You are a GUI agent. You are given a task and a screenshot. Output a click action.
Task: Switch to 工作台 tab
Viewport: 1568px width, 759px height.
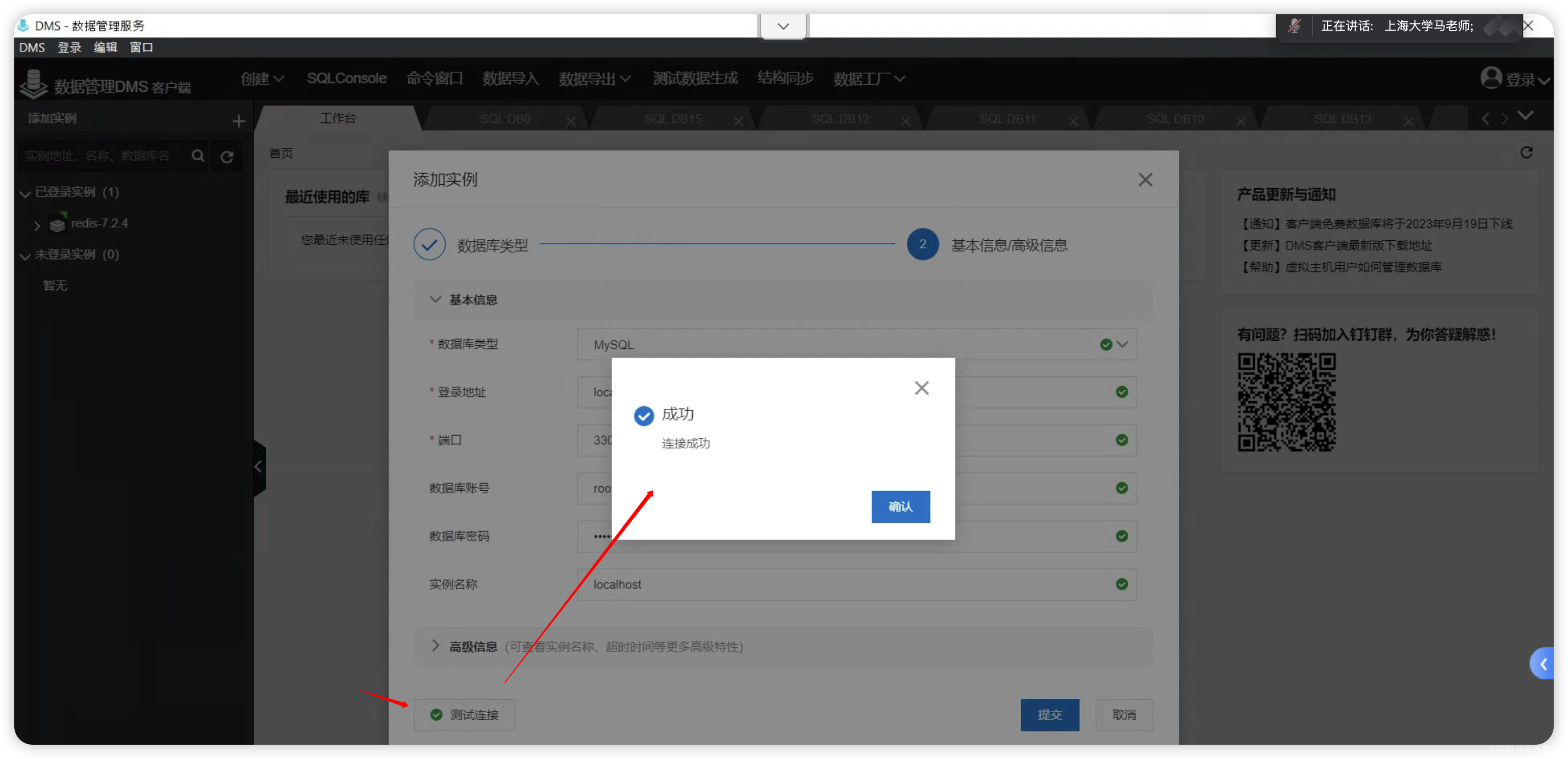339,118
